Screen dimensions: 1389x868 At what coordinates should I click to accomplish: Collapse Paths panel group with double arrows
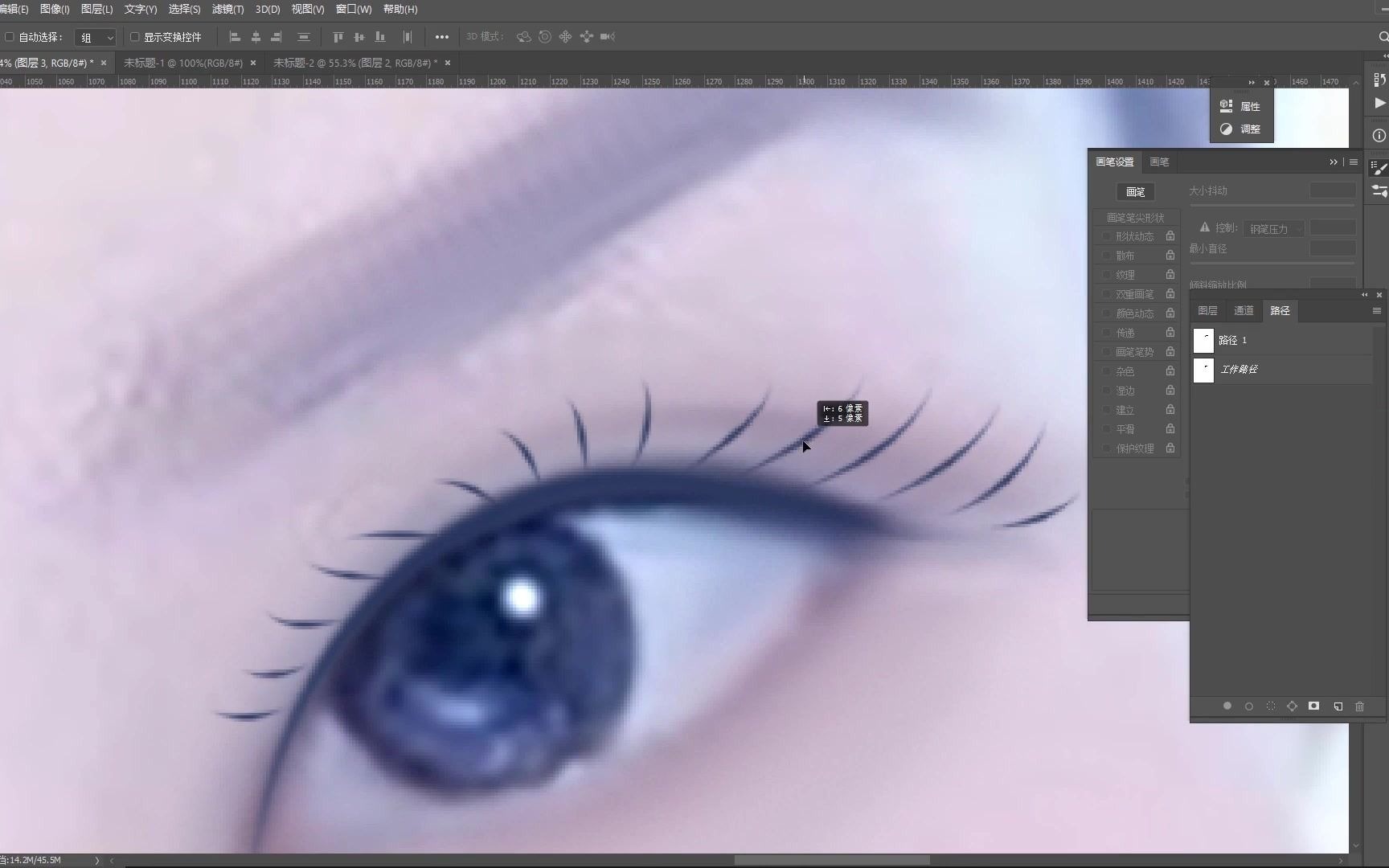(x=1364, y=295)
